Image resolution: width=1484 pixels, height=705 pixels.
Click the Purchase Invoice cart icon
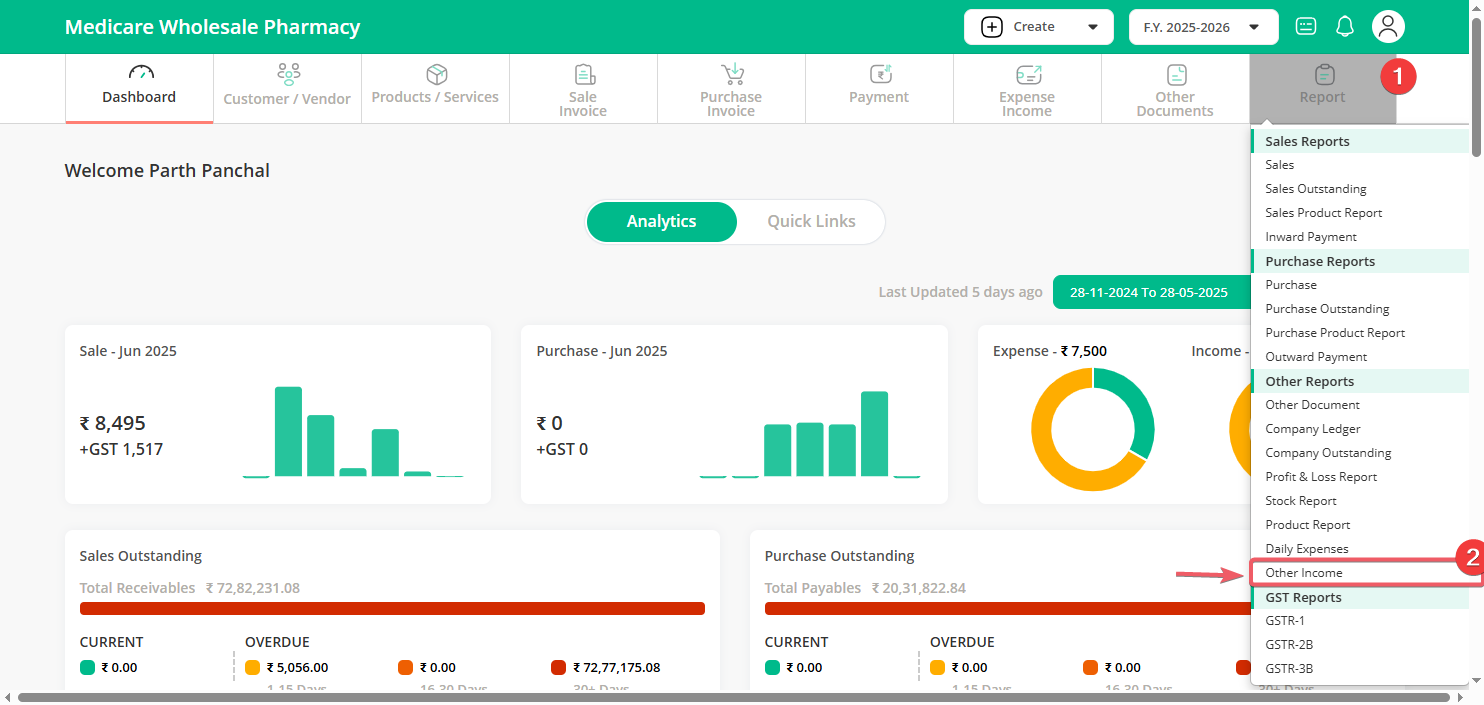732,75
